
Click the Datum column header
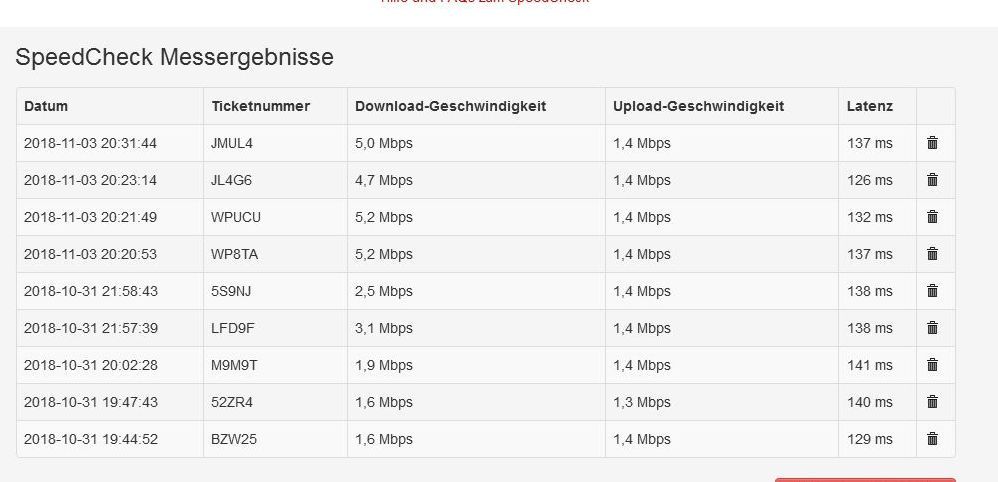pyautogui.click(x=46, y=106)
